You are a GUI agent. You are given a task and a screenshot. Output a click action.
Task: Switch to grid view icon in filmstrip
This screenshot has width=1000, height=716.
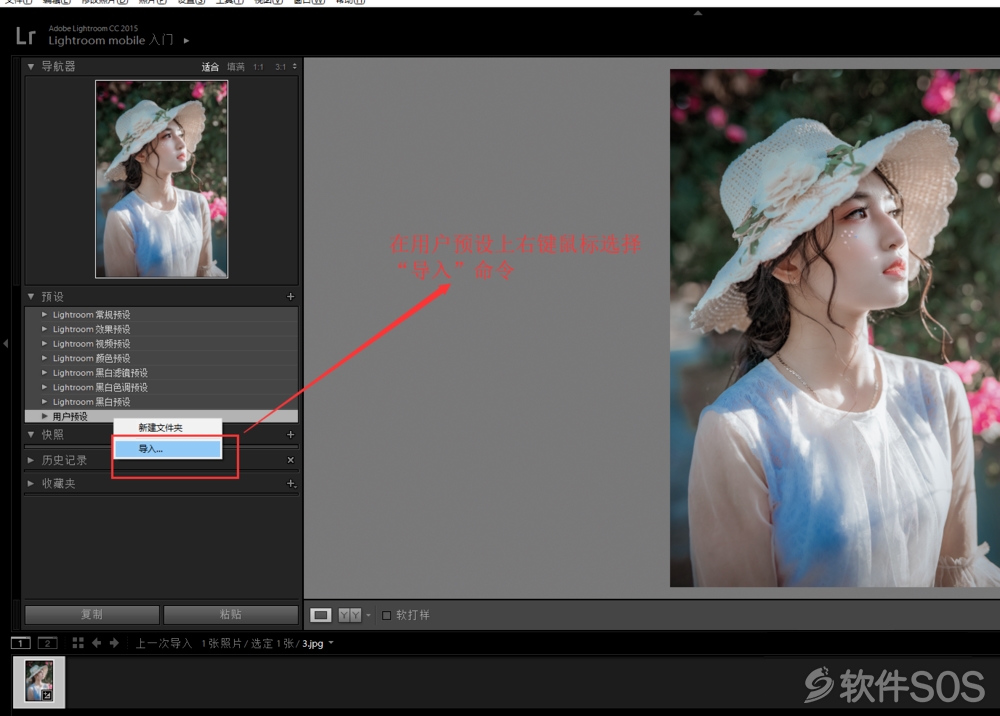[x=78, y=643]
